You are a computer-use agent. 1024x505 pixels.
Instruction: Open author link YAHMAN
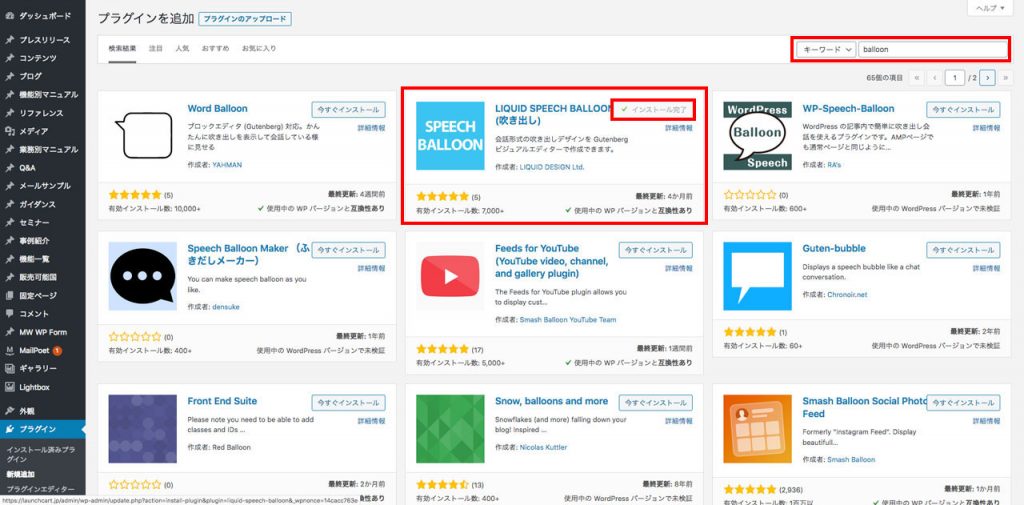point(227,165)
